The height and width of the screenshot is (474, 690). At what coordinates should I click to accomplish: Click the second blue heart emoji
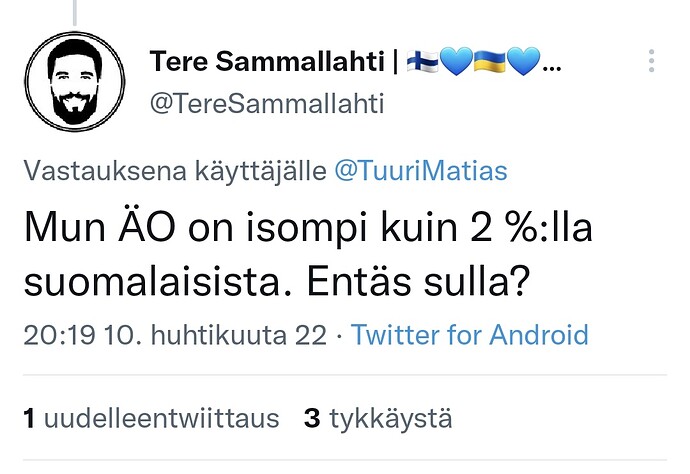(x=523, y=61)
